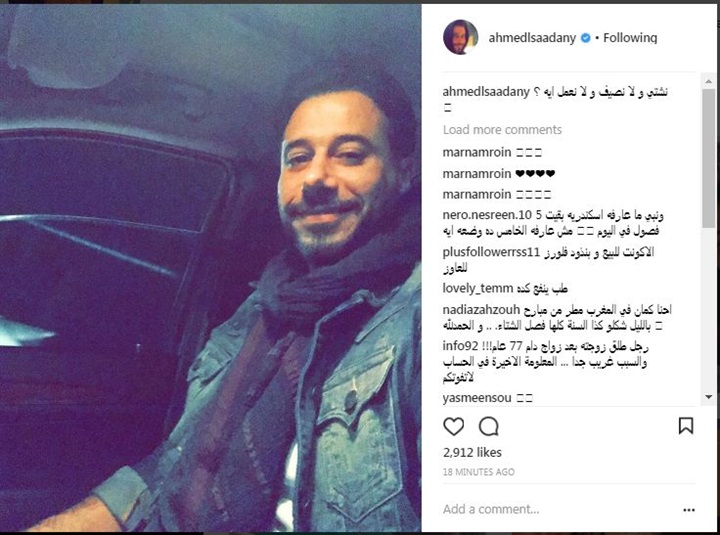View the 2,912 likes list
720x535 pixels.
tap(472, 453)
